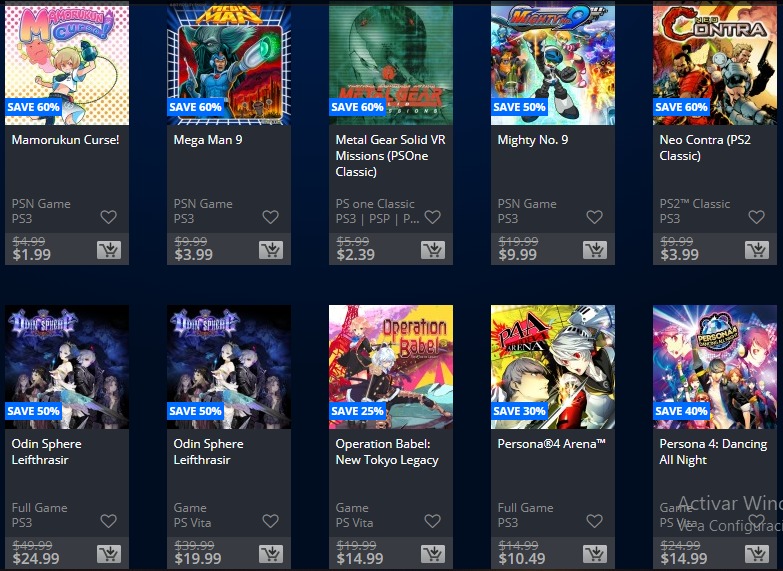The image size is (783, 571).
Task: Add Operation Babel to cart
Action: (x=433, y=554)
